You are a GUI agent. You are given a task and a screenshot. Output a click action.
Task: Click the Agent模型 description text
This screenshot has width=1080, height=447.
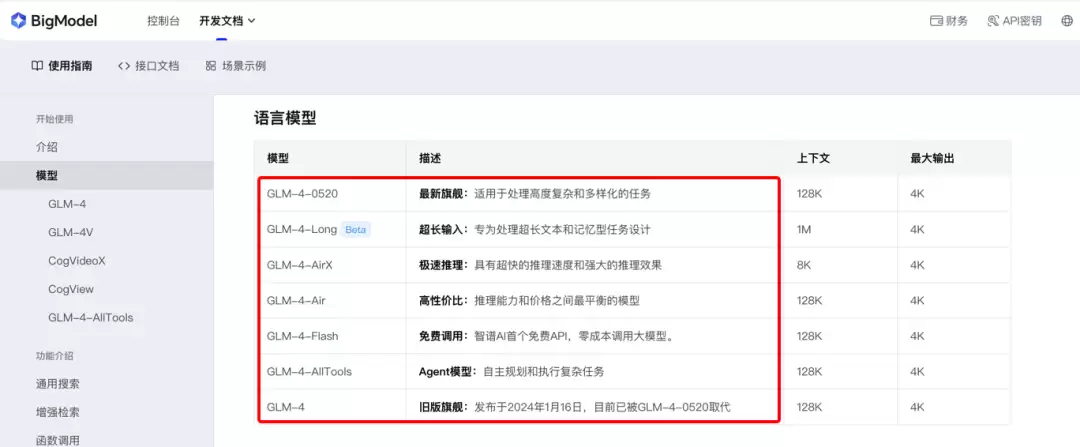click(x=512, y=372)
